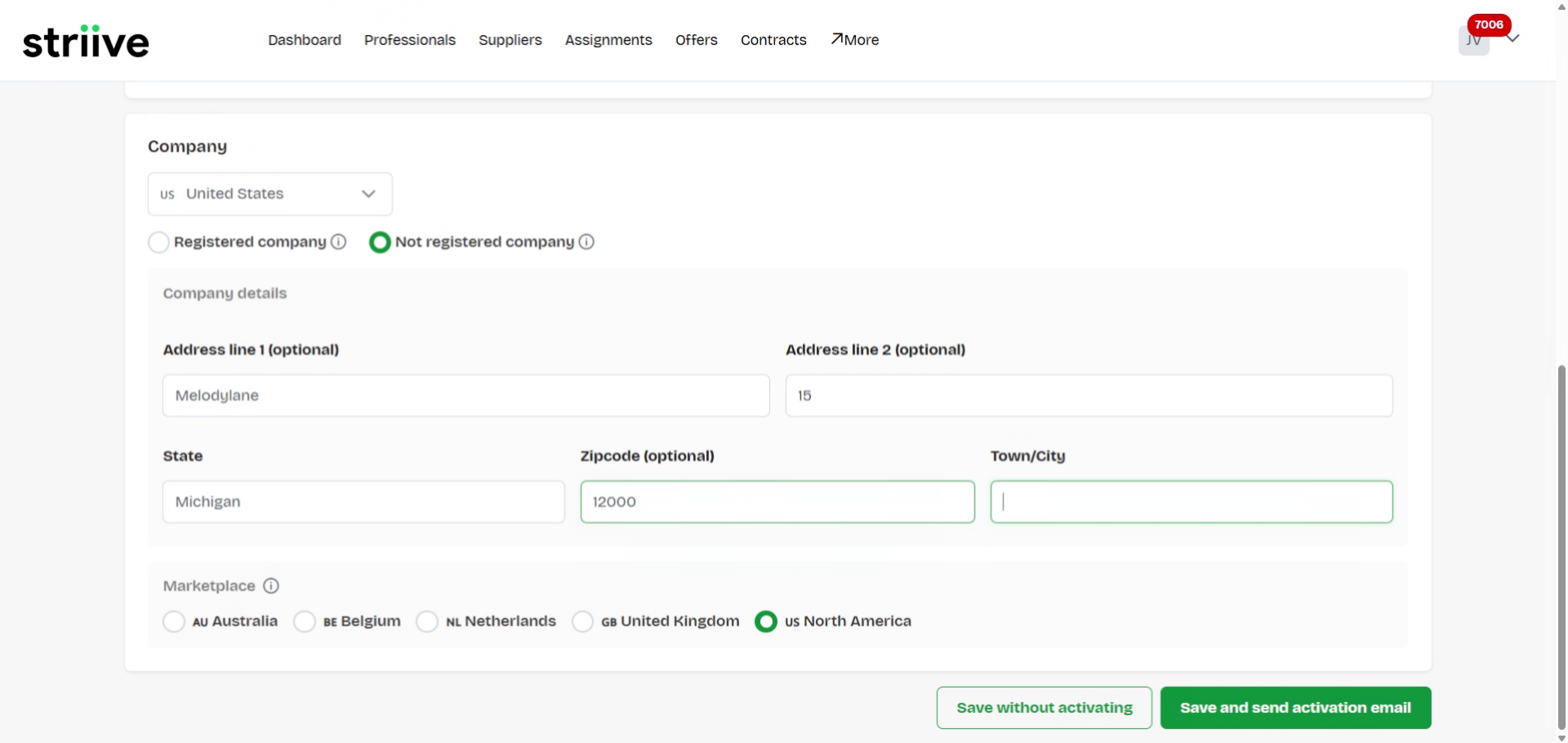Open the United States country dropdown

coord(269,194)
